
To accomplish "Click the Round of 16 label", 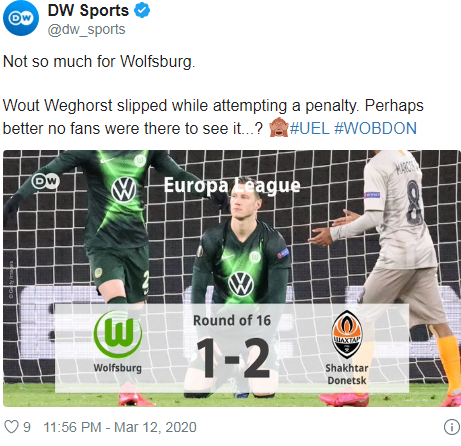I will (232, 320).
